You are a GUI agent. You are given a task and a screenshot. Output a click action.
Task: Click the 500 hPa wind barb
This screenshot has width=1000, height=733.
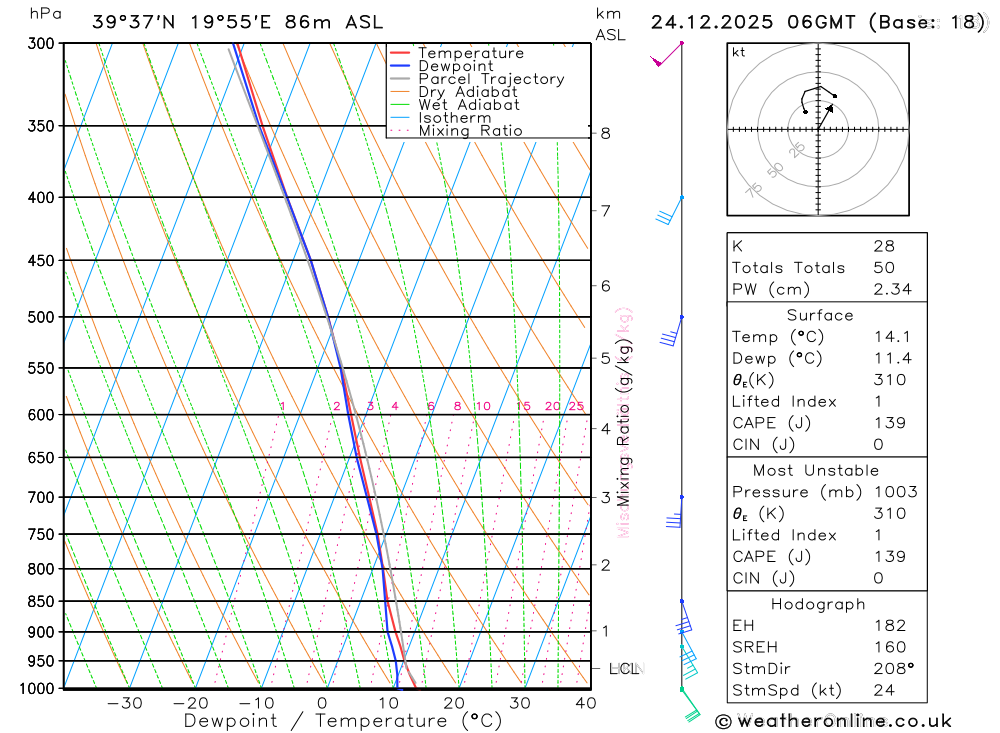point(672,331)
